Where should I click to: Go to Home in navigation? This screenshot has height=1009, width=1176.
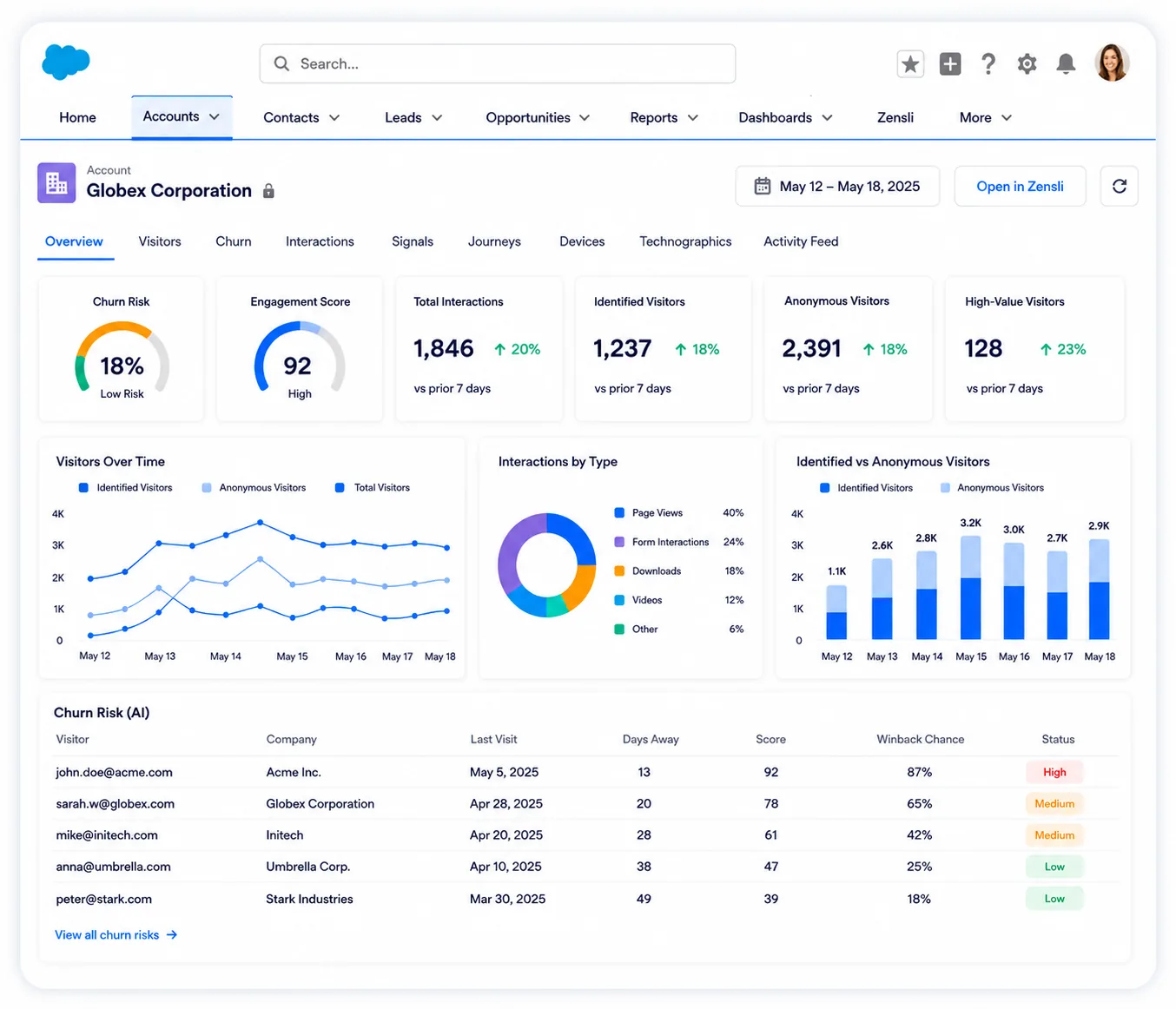click(x=77, y=117)
